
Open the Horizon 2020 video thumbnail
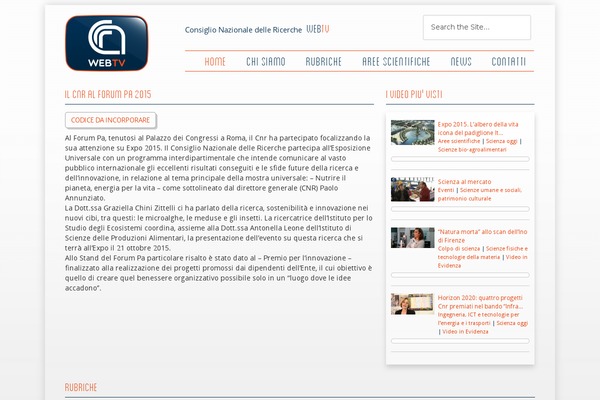pyautogui.click(x=412, y=304)
